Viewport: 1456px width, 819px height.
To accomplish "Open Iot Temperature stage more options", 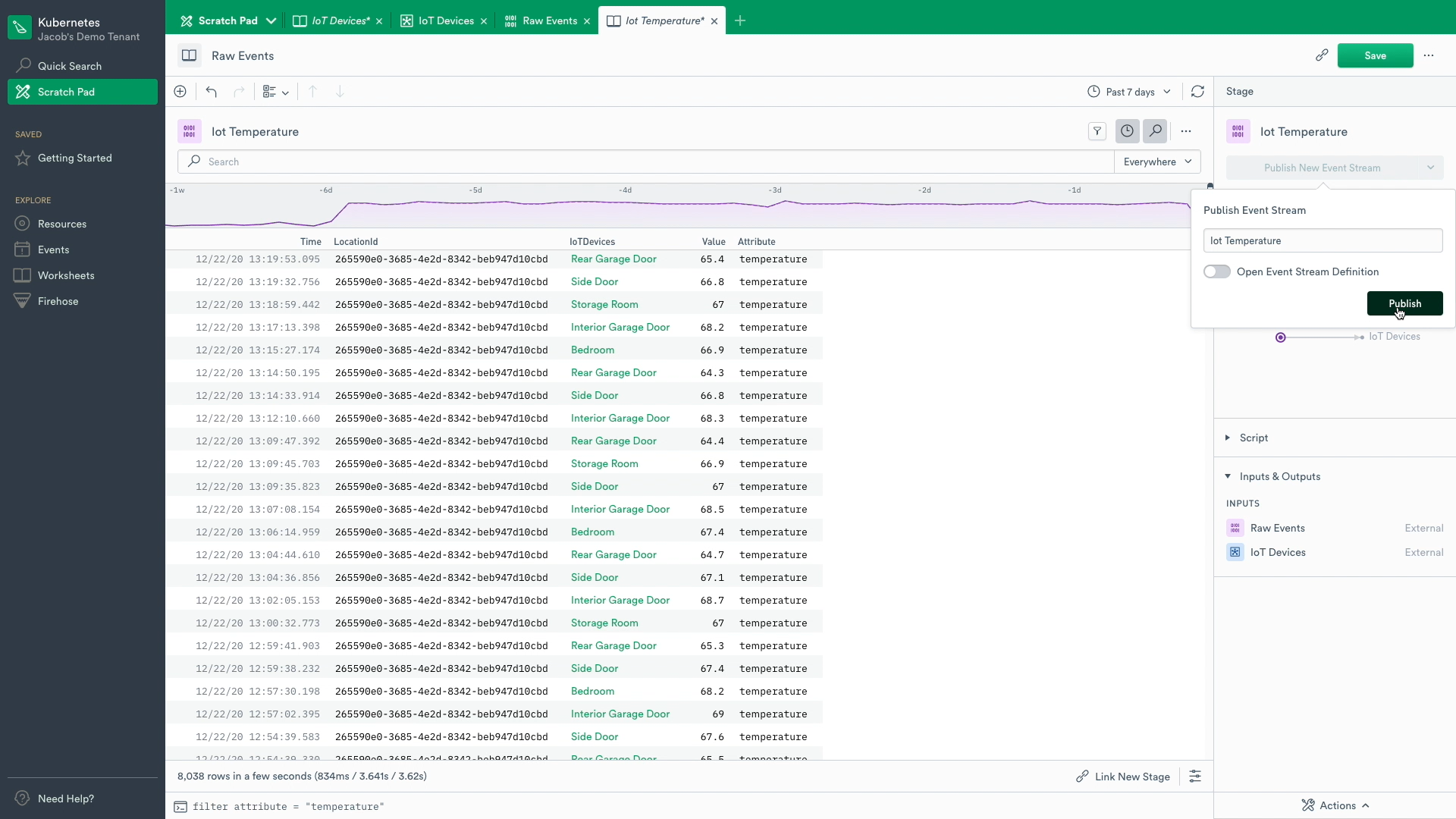I will [1186, 131].
